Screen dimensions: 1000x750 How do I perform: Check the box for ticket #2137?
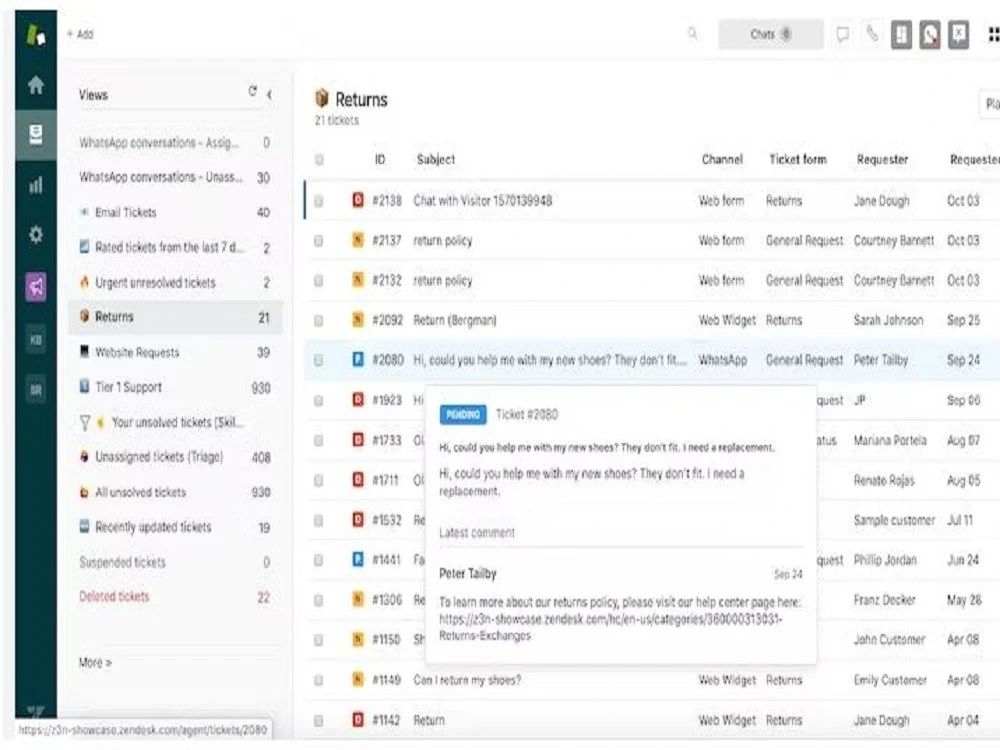(319, 240)
